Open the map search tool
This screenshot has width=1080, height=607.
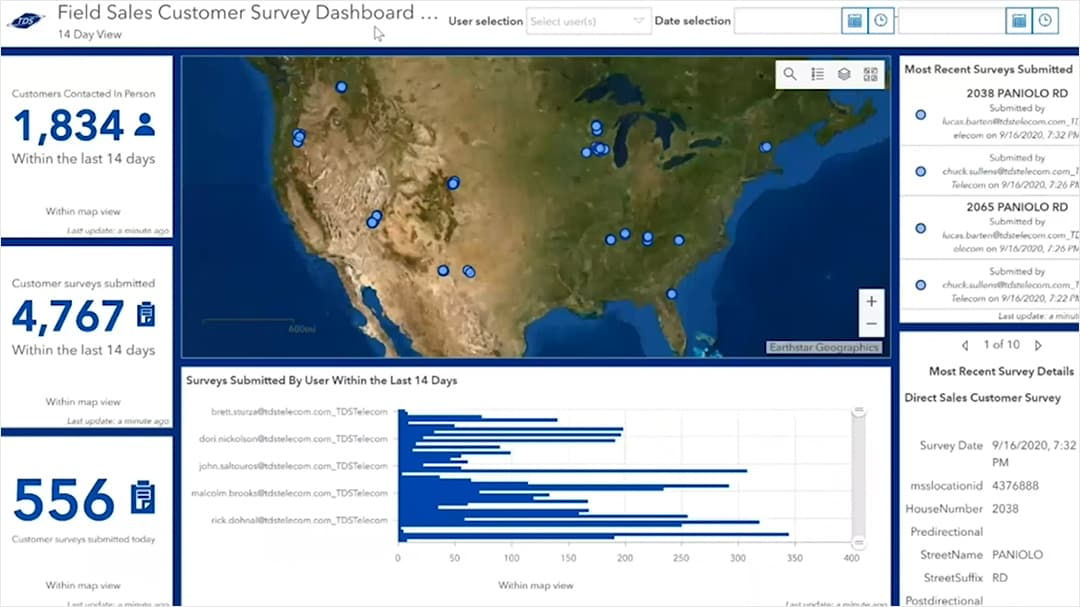coord(792,74)
